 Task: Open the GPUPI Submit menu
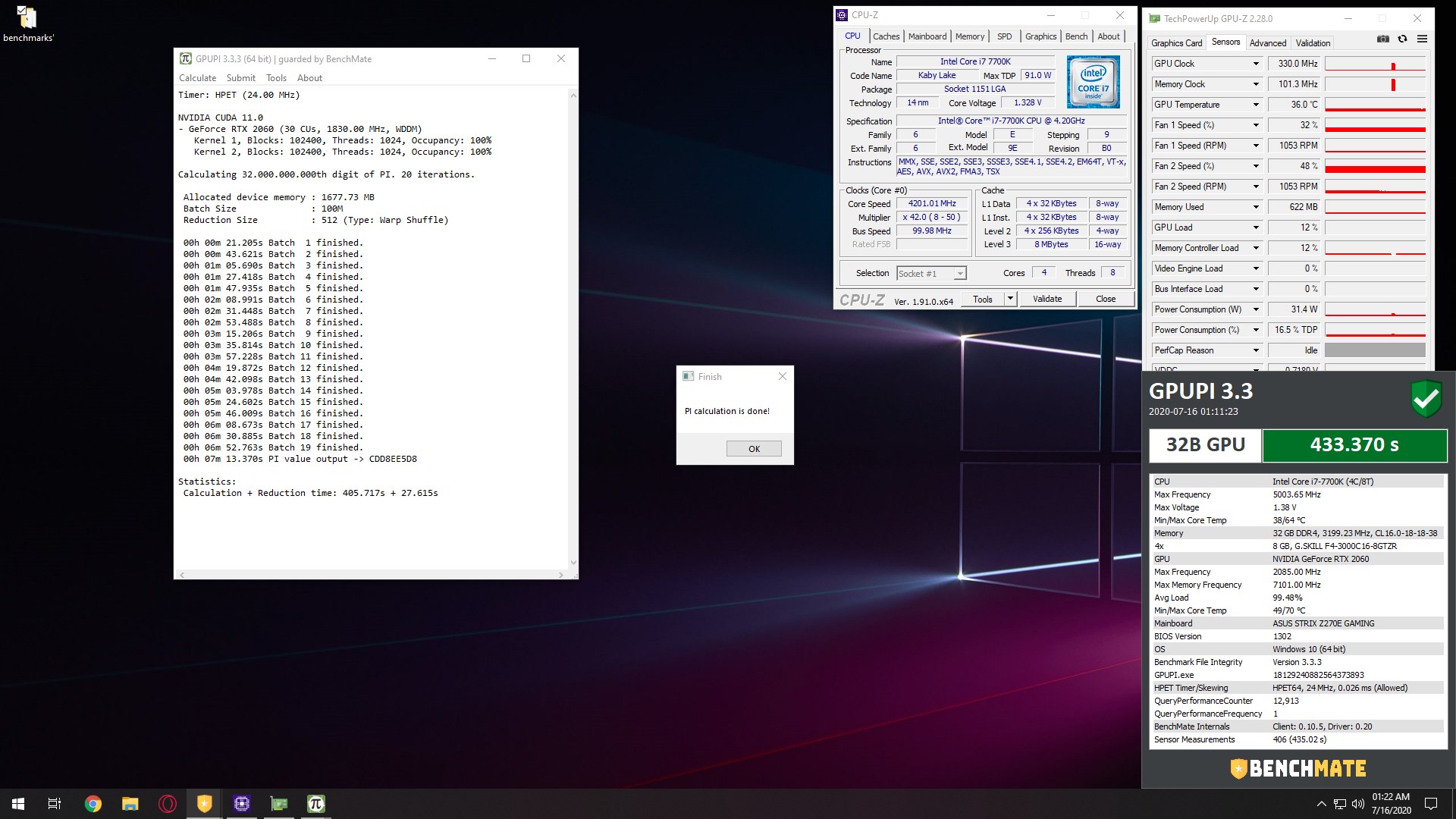pyautogui.click(x=240, y=78)
